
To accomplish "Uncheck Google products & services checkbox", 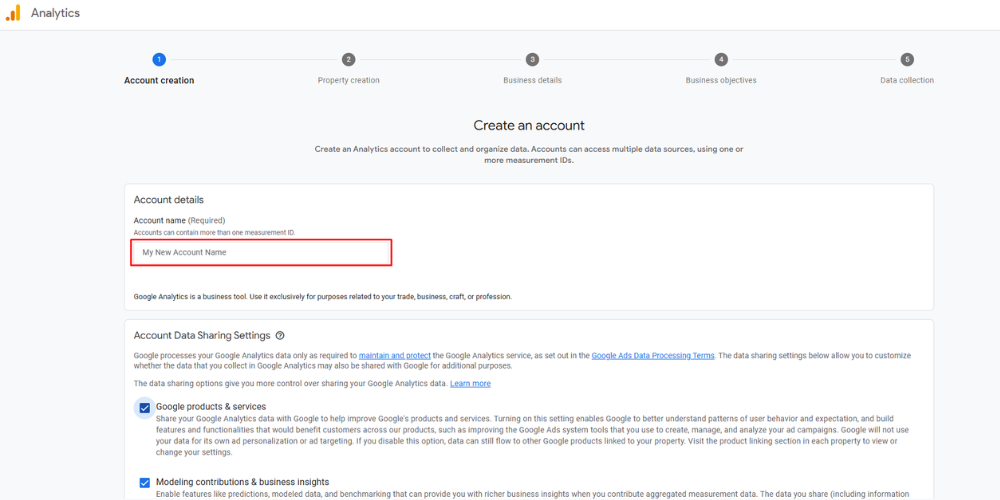I will tap(145, 408).
